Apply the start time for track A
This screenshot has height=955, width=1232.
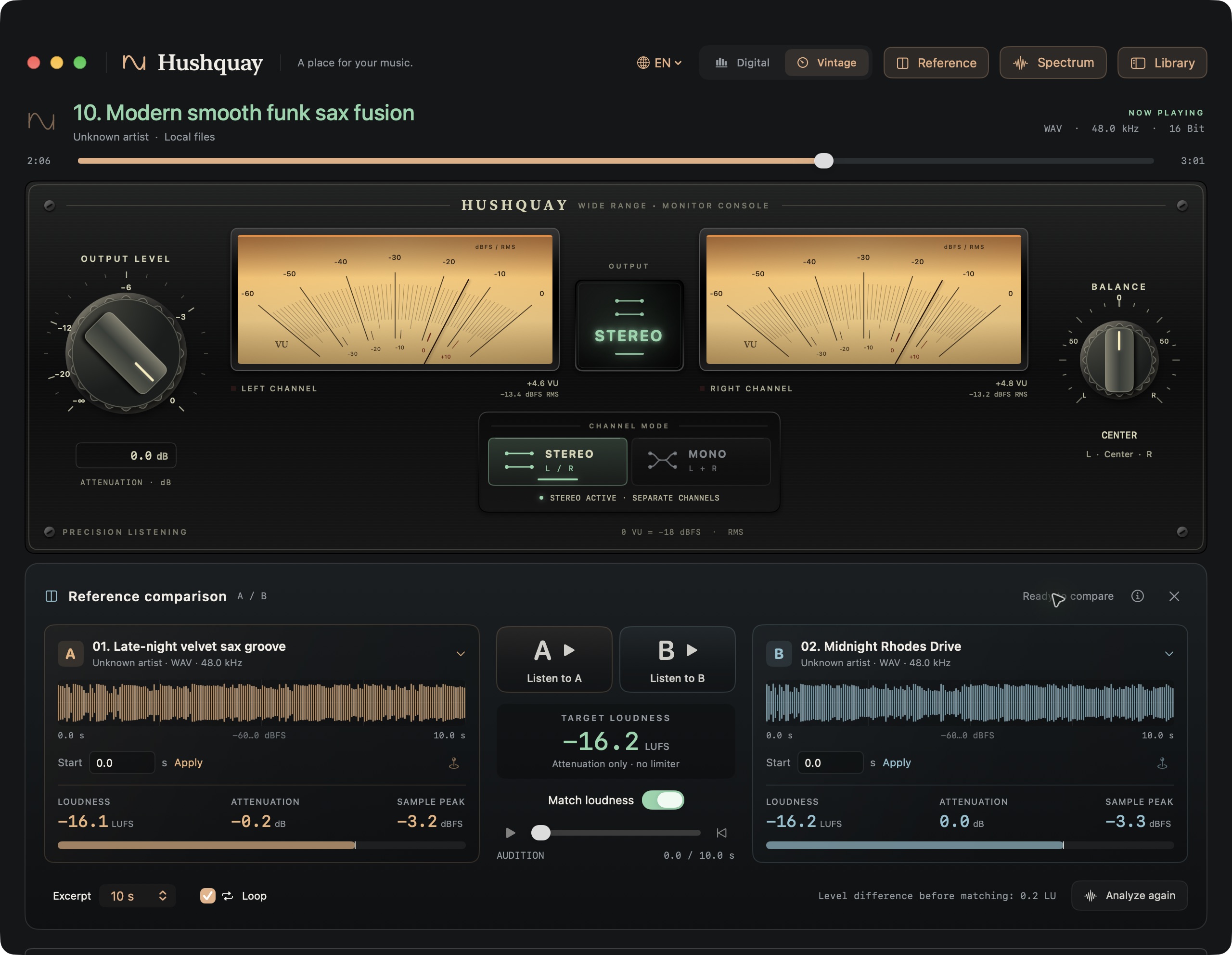[188, 762]
